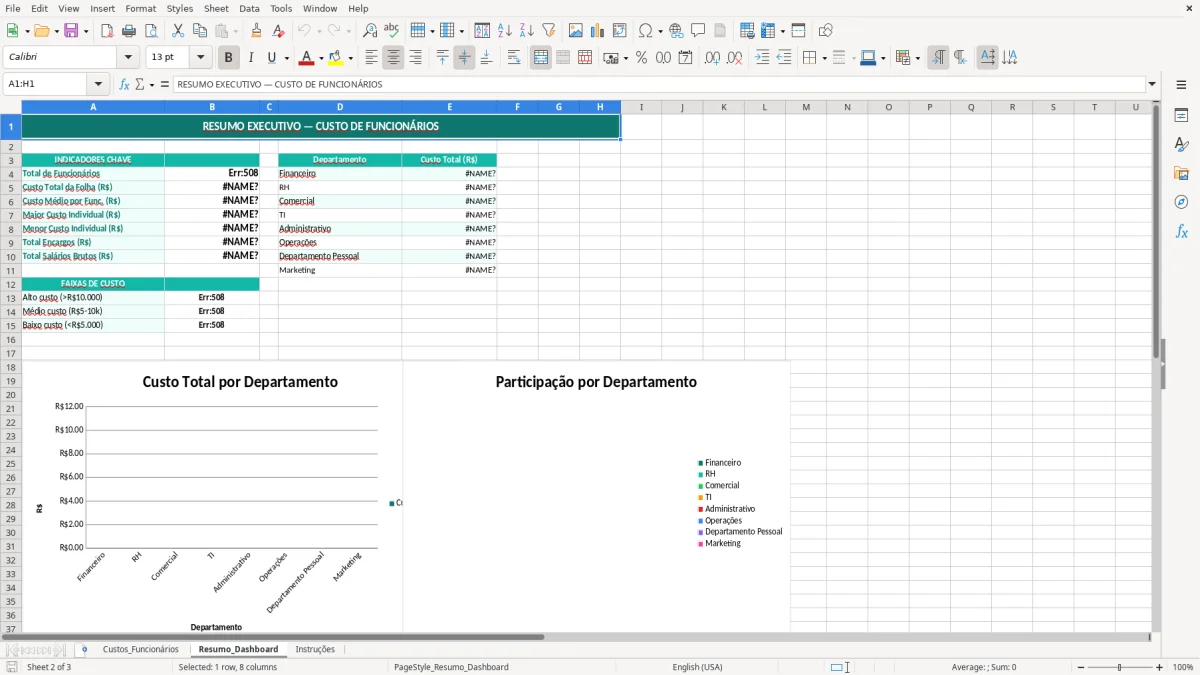Click the AutoFilter funnel icon
Screen dimensions: 1200x675
[x=549, y=31]
